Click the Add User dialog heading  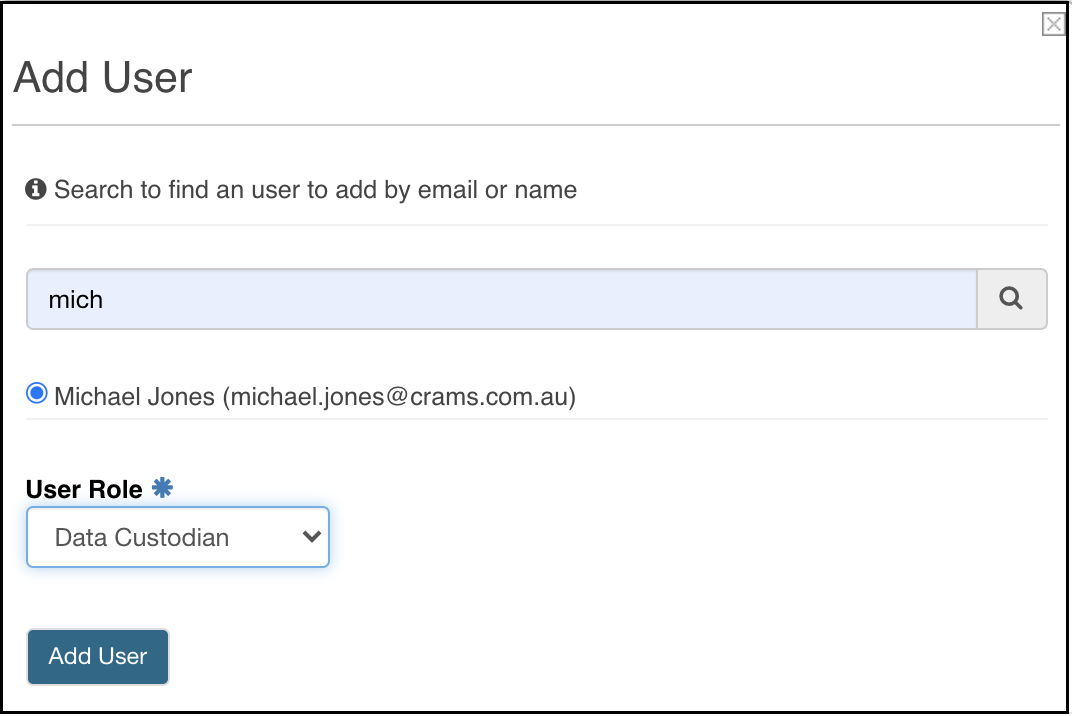point(103,77)
